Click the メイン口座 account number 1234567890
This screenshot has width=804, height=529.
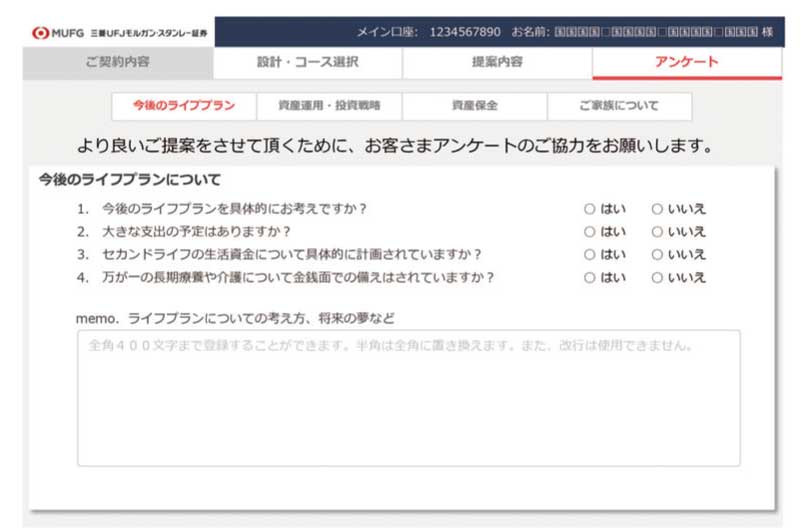(465, 32)
